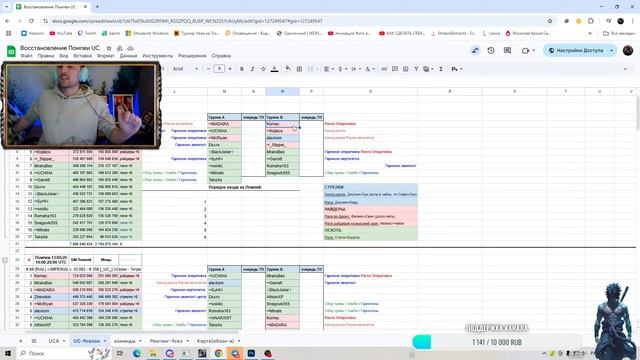The width and height of the screenshot is (640, 360).
Task: Open the Google account avatar
Action: coord(628,50)
